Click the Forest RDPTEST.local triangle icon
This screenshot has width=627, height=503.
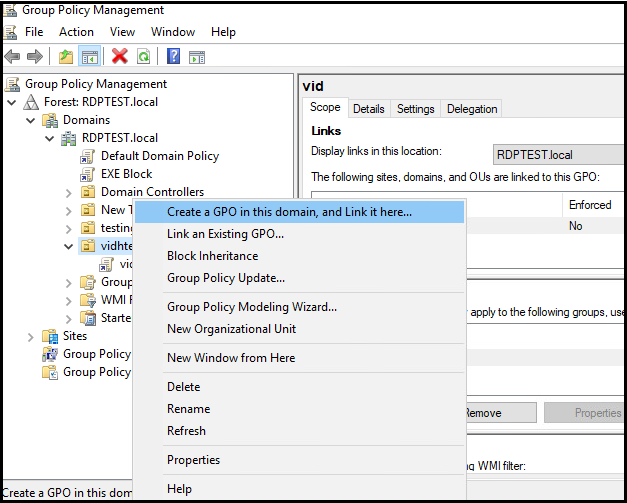click(x=31, y=102)
